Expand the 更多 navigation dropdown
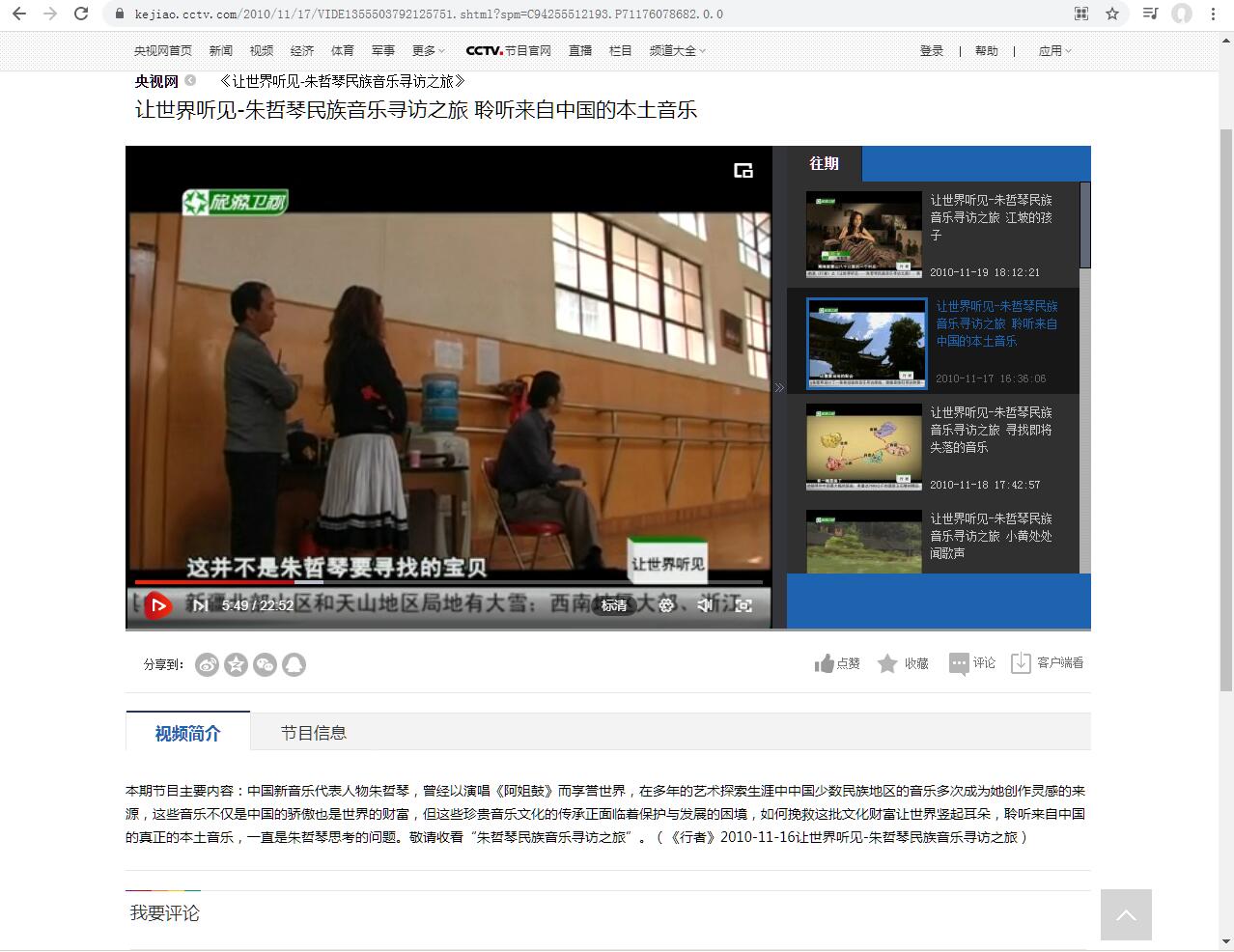 [x=428, y=51]
